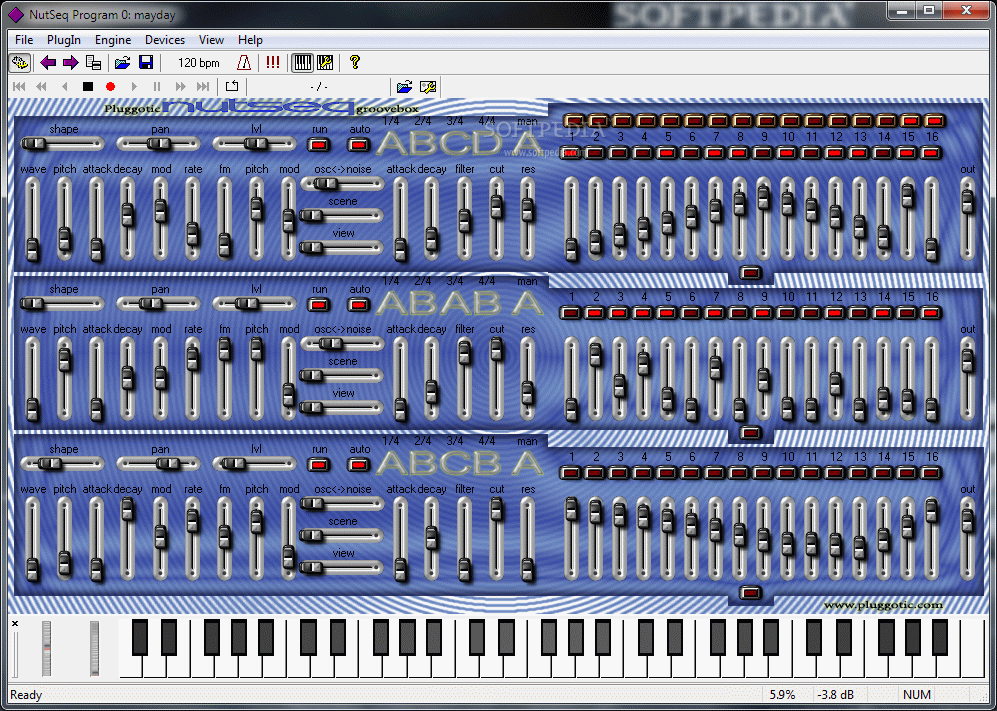Screen dimensions: 997x711
Task: Click the scene slider on the ABCD track
Action: (x=342, y=216)
